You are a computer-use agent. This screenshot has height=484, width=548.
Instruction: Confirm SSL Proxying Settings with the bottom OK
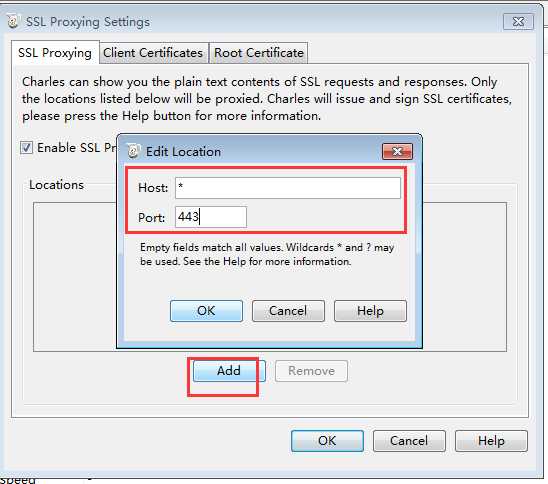pyautogui.click(x=327, y=441)
